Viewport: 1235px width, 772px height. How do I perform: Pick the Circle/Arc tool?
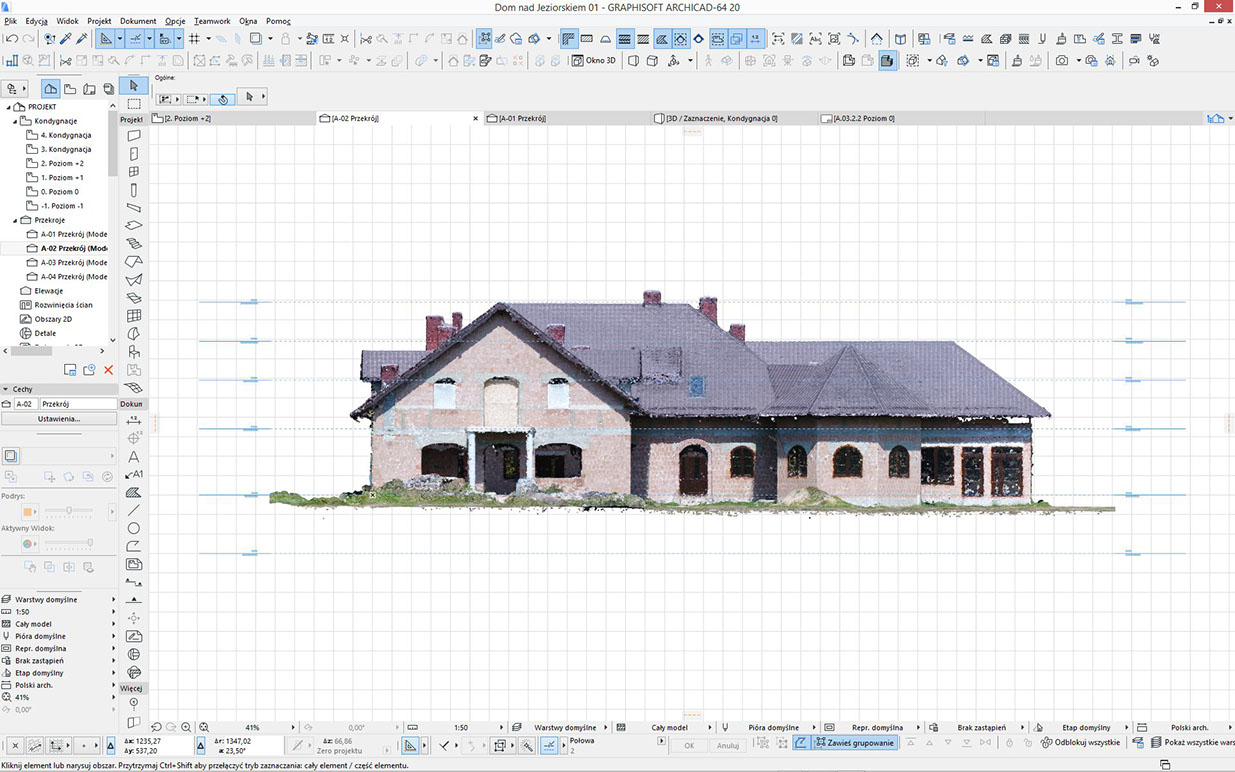pyautogui.click(x=134, y=528)
